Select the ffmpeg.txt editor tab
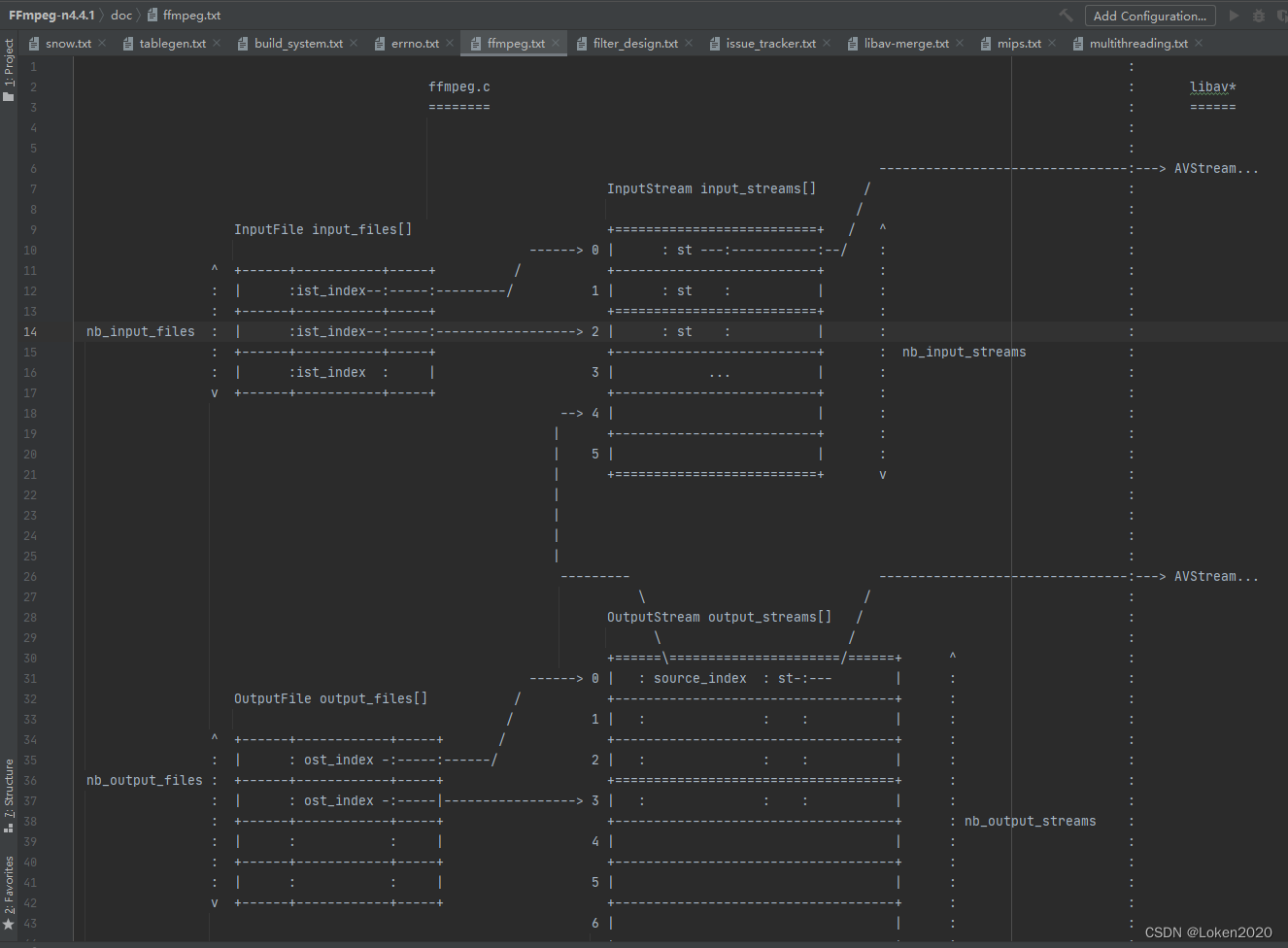The width and height of the screenshot is (1288, 948). [516, 44]
